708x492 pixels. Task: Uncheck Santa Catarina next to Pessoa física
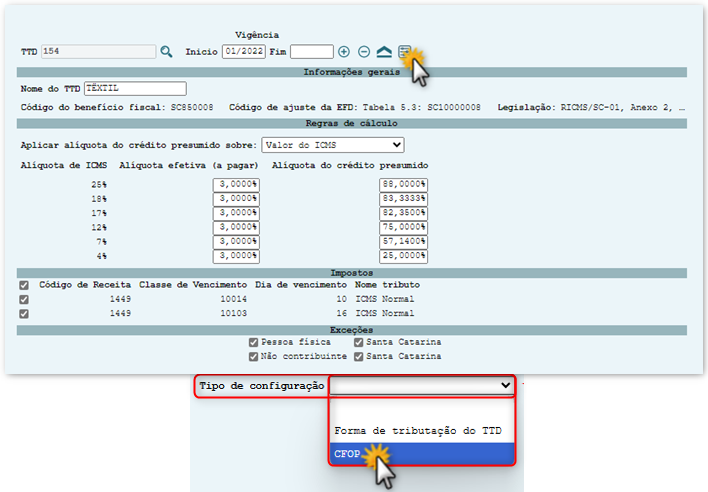point(358,342)
